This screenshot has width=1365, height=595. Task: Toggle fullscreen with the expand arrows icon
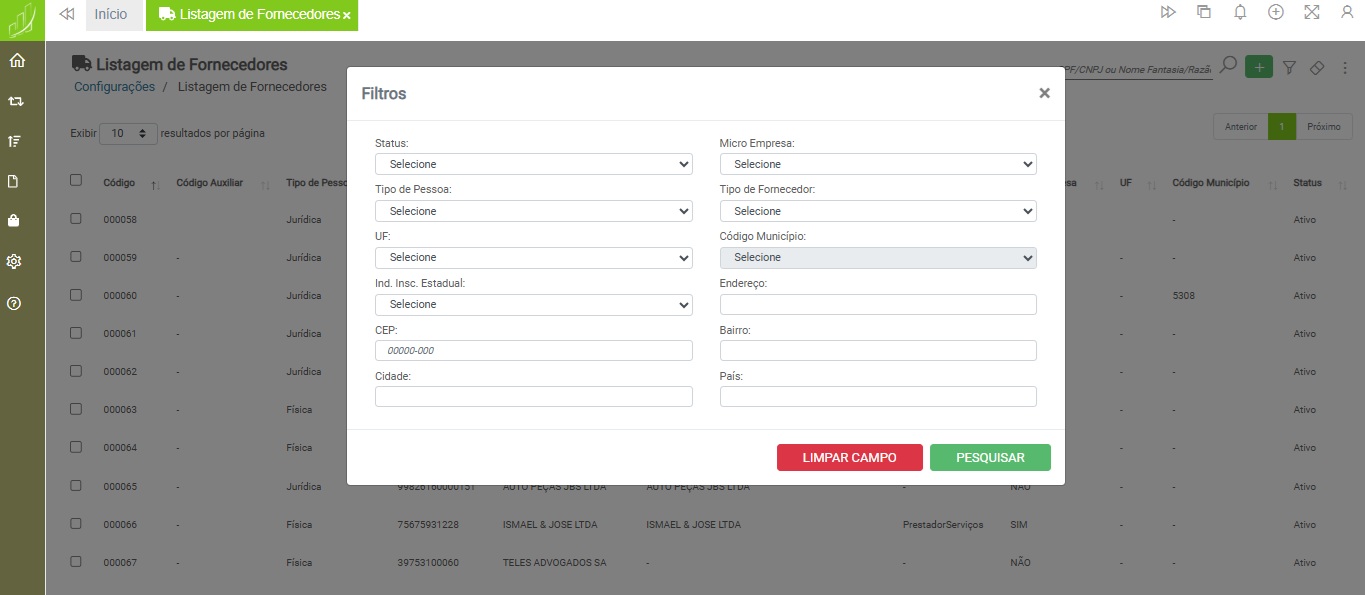click(x=1312, y=12)
